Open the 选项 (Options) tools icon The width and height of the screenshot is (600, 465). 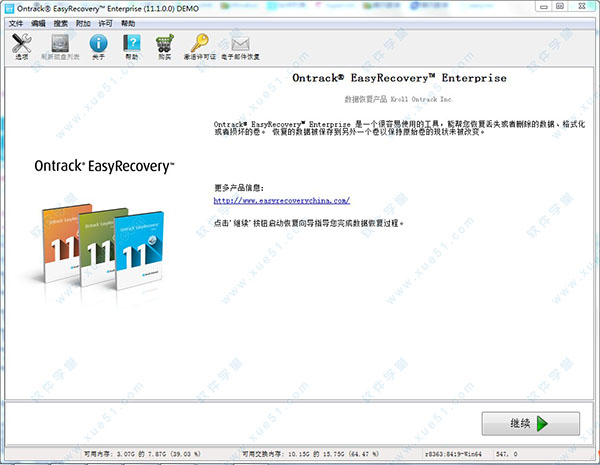pyautogui.click(x=22, y=45)
